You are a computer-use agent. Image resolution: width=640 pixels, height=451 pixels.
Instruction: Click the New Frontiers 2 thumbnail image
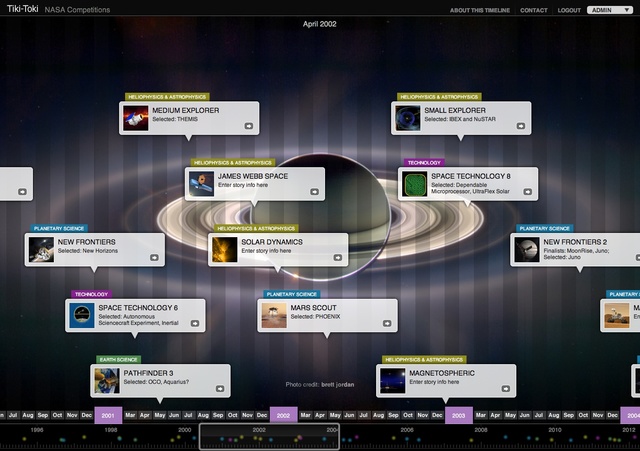(527, 250)
